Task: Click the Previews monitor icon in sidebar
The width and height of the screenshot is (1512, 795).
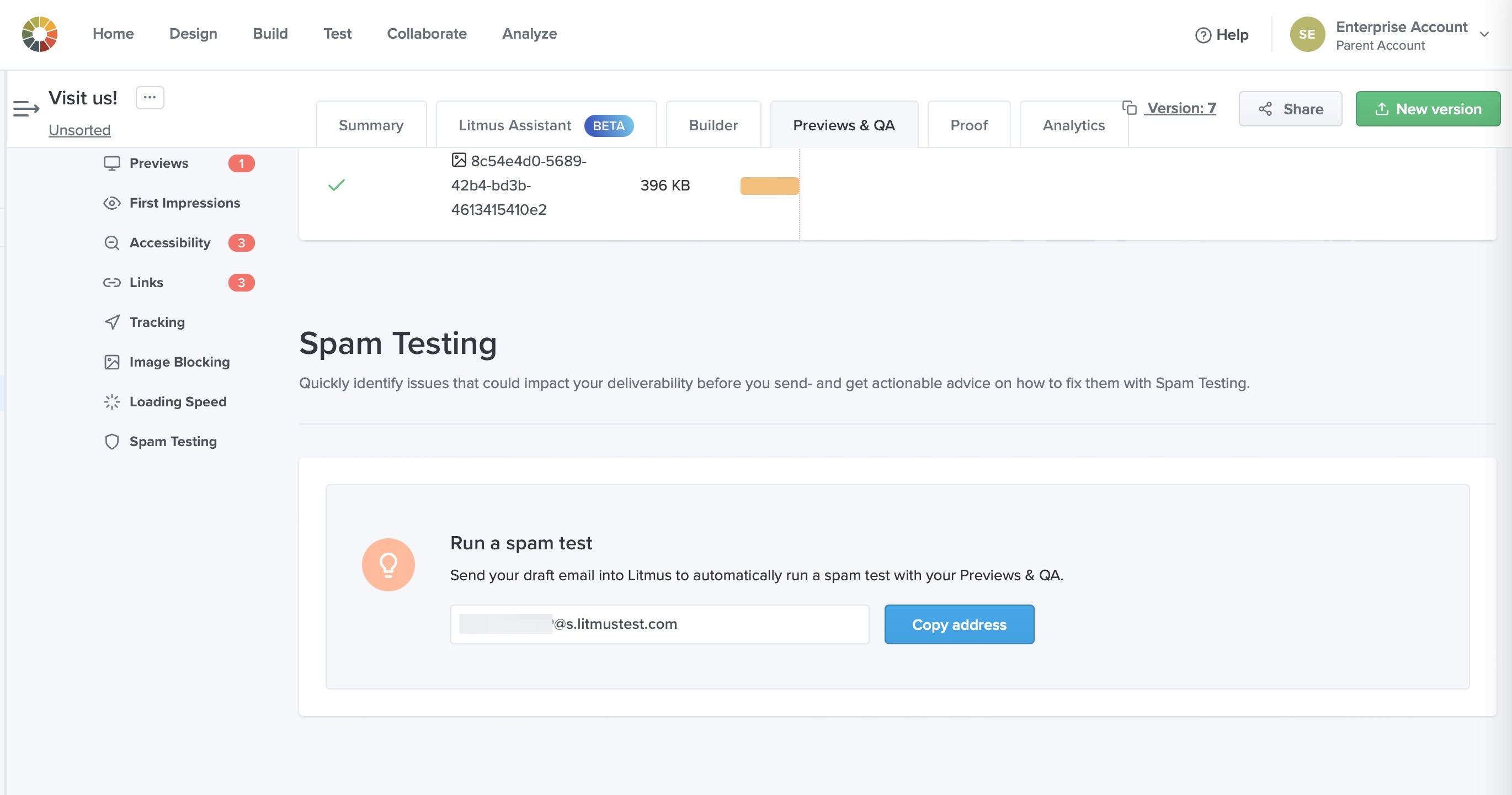Action: click(111, 163)
